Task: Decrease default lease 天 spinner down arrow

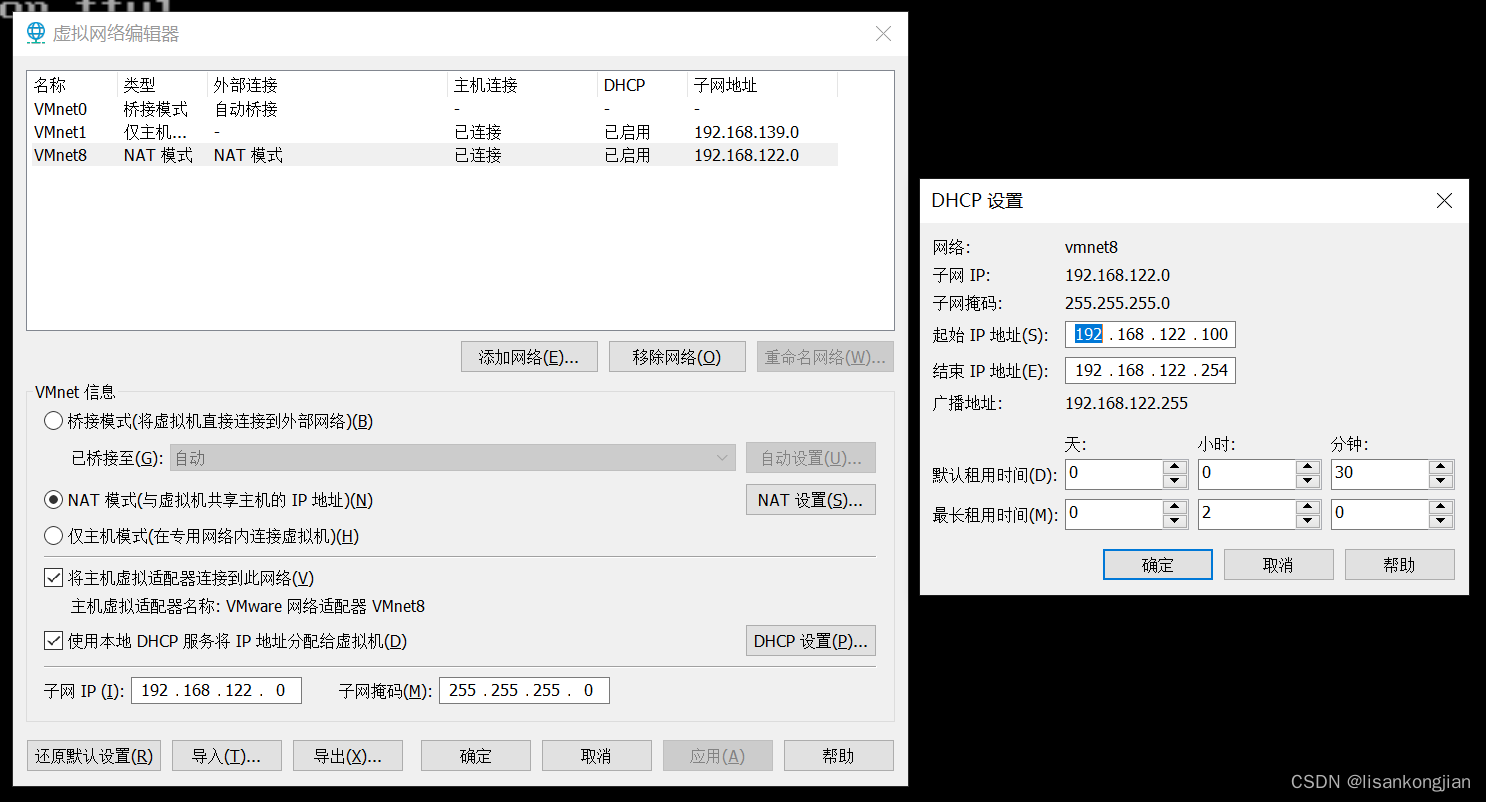Action: tap(1175, 481)
